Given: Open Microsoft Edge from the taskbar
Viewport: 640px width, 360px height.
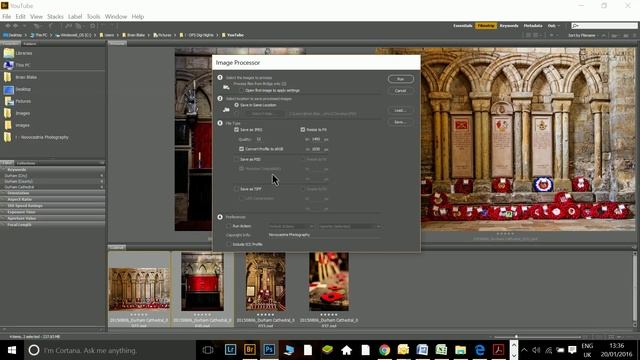Looking at the screenshot, I should pyautogui.click(x=480, y=350).
